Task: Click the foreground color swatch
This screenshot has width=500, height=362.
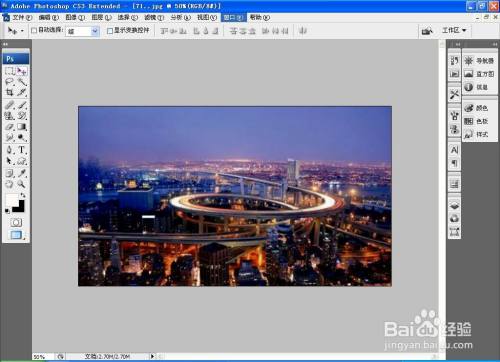Action: tap(12, 200)
